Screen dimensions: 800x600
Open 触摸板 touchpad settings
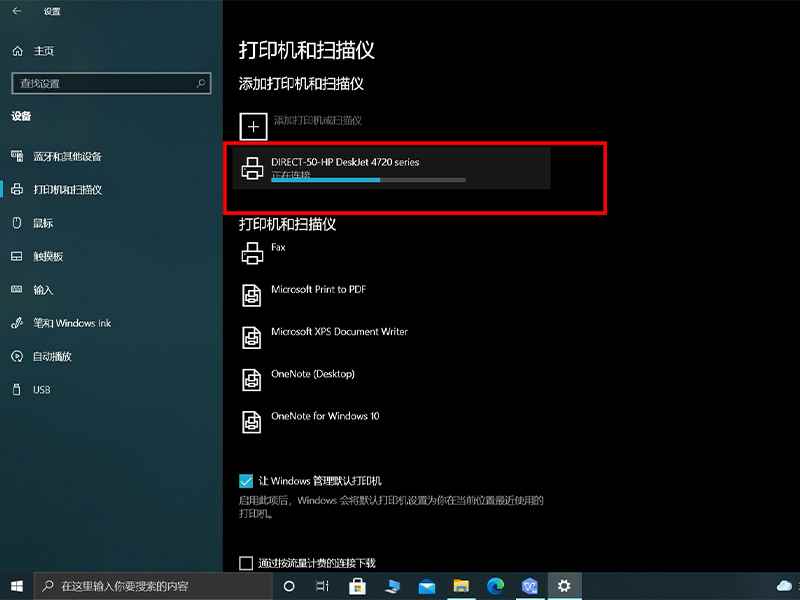click(x=48, y=257)
